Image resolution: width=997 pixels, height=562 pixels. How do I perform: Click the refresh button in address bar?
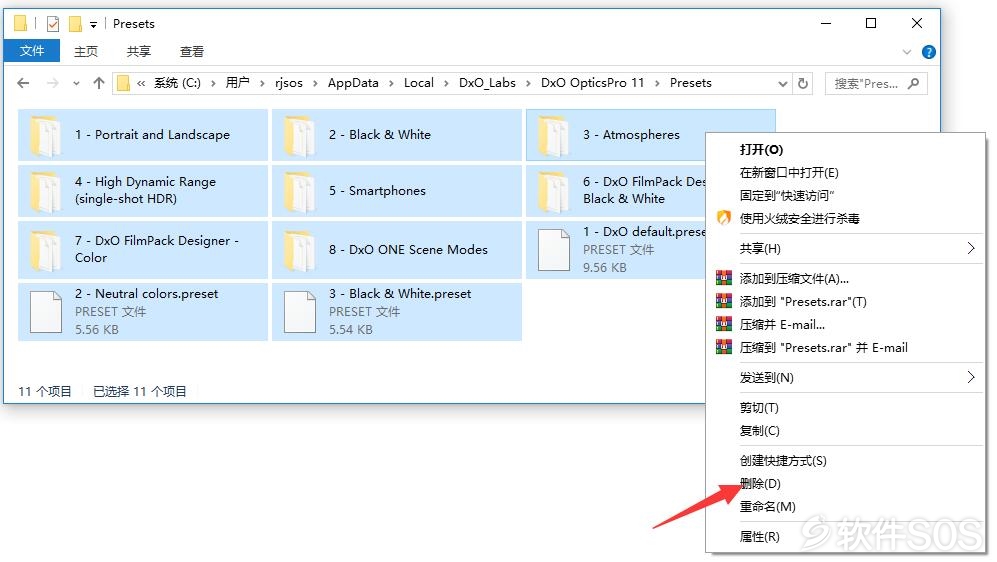tap(803, 83)
